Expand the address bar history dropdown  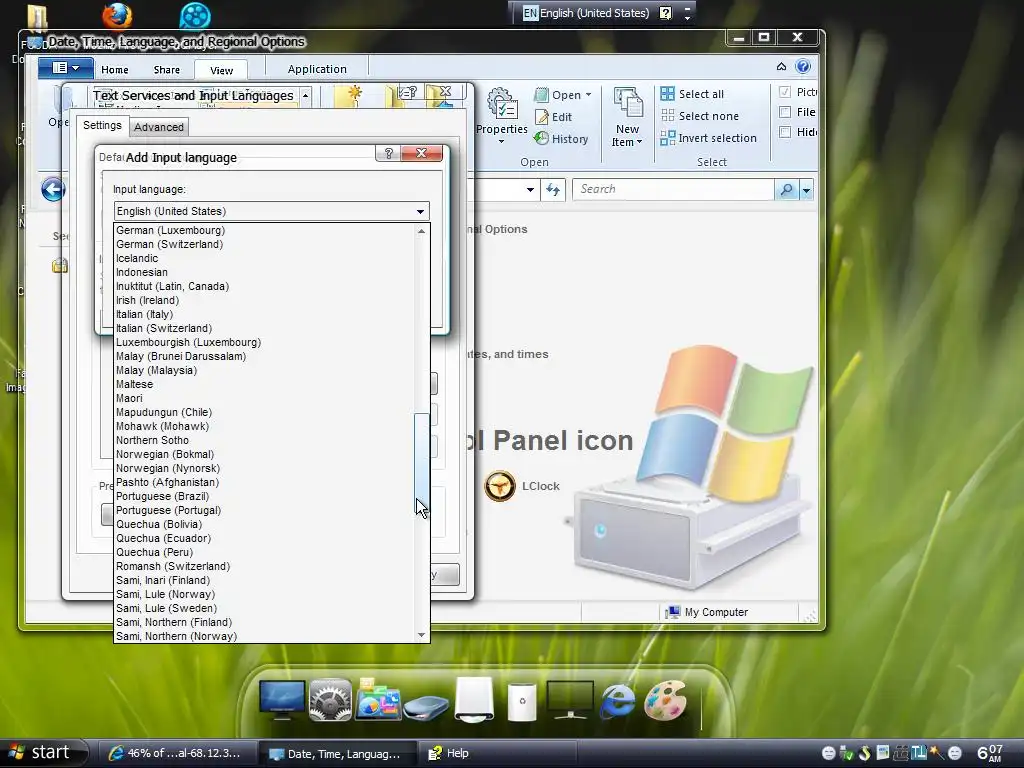click(x=530, y=190)
